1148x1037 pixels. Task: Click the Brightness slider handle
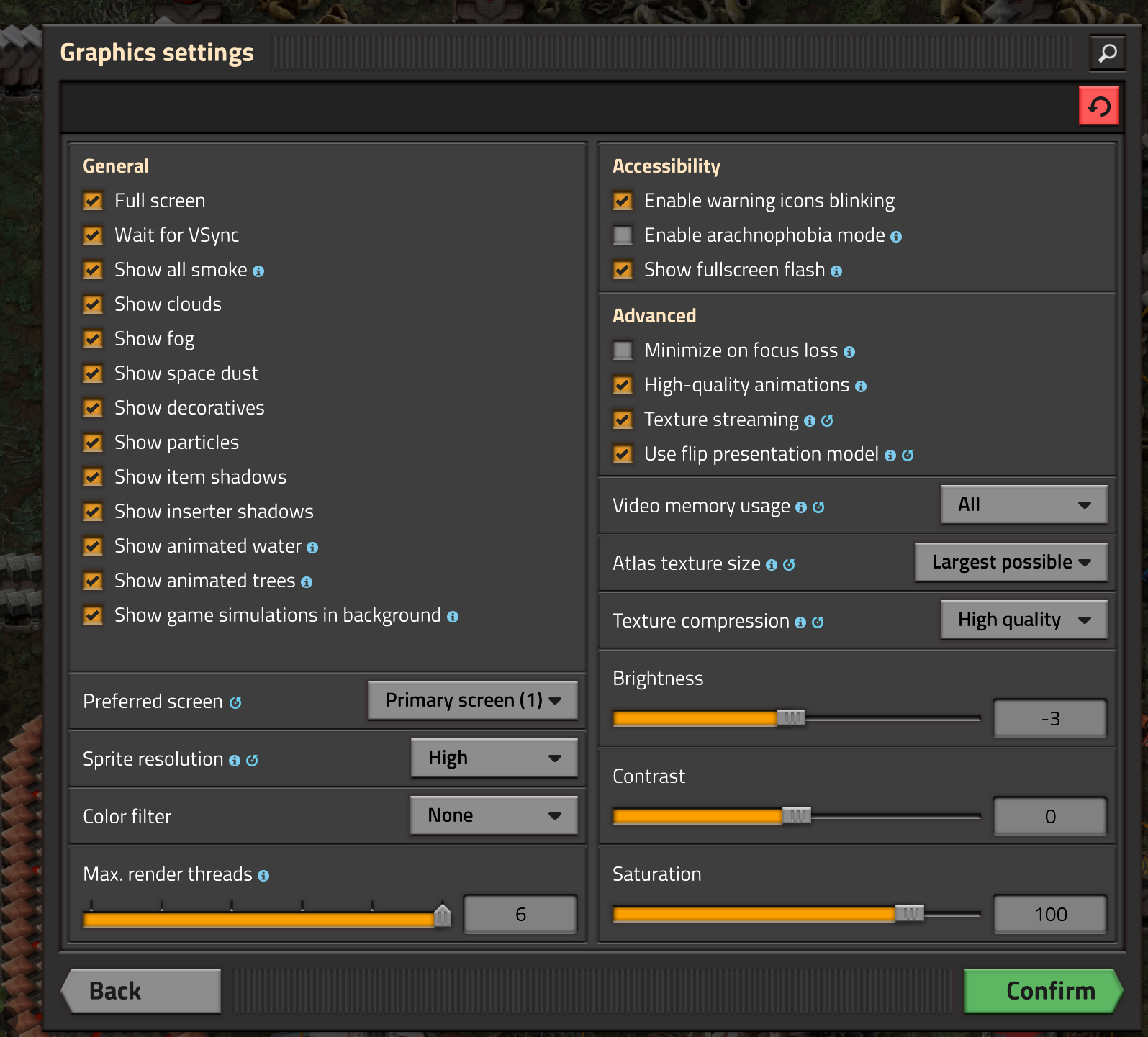tap(791, 717)
